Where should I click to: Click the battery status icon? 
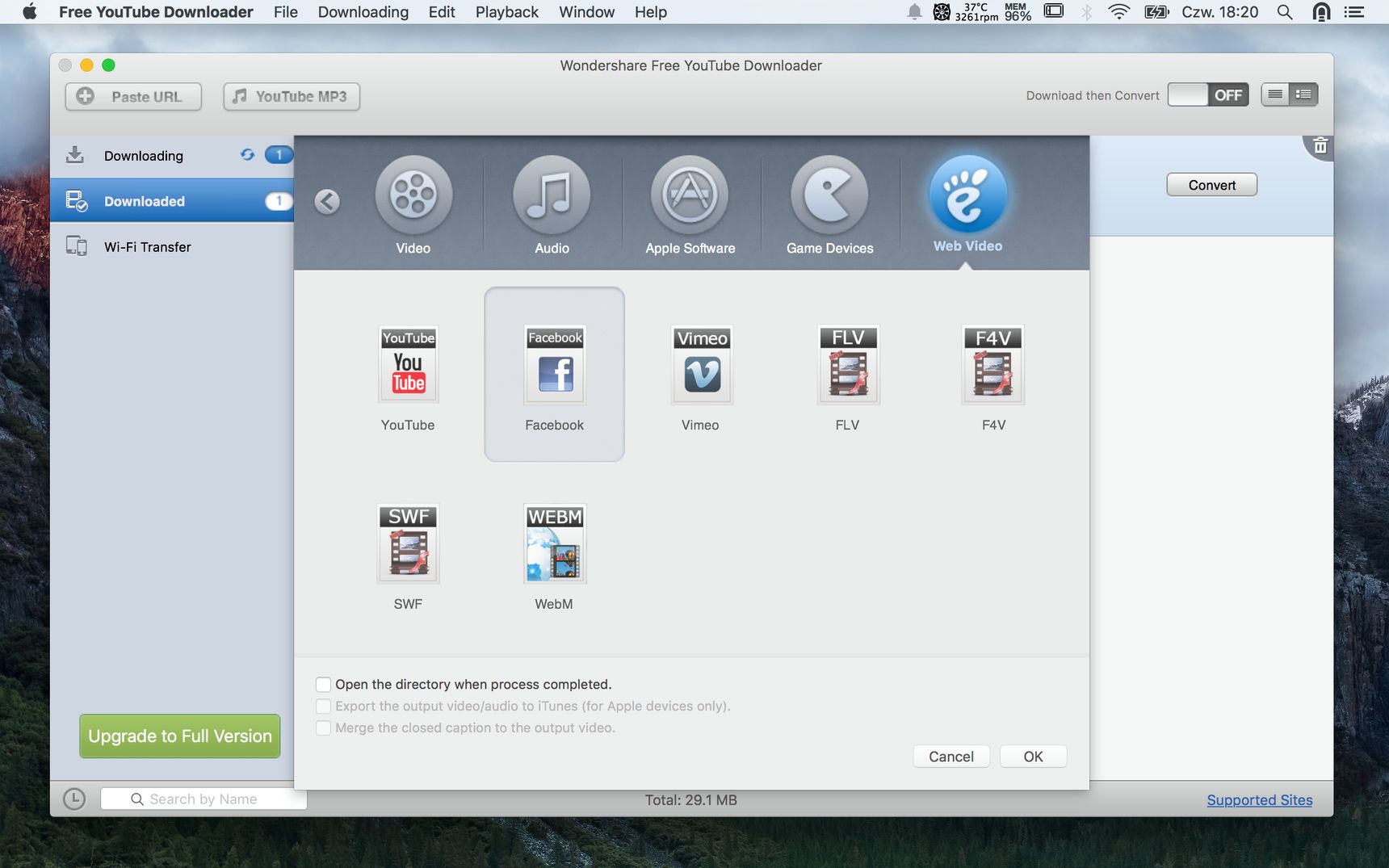point(1156,12)
